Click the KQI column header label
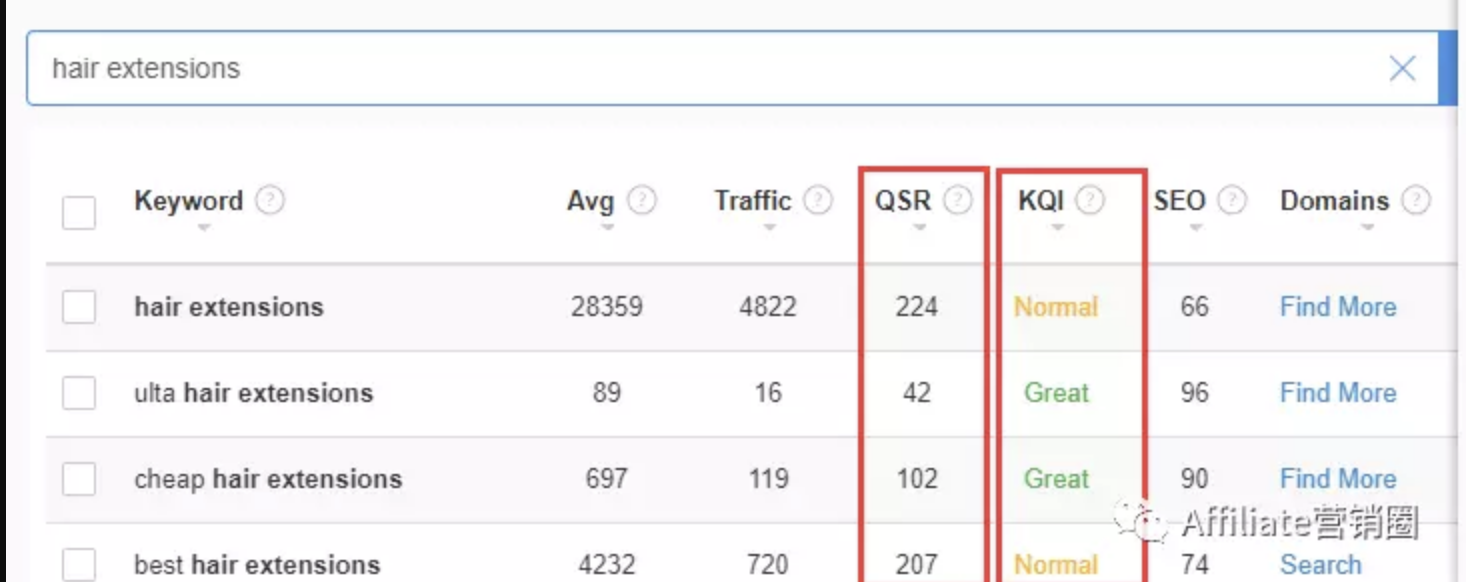The width and height of the screenshot is (1466, 582). [1041, 201]
